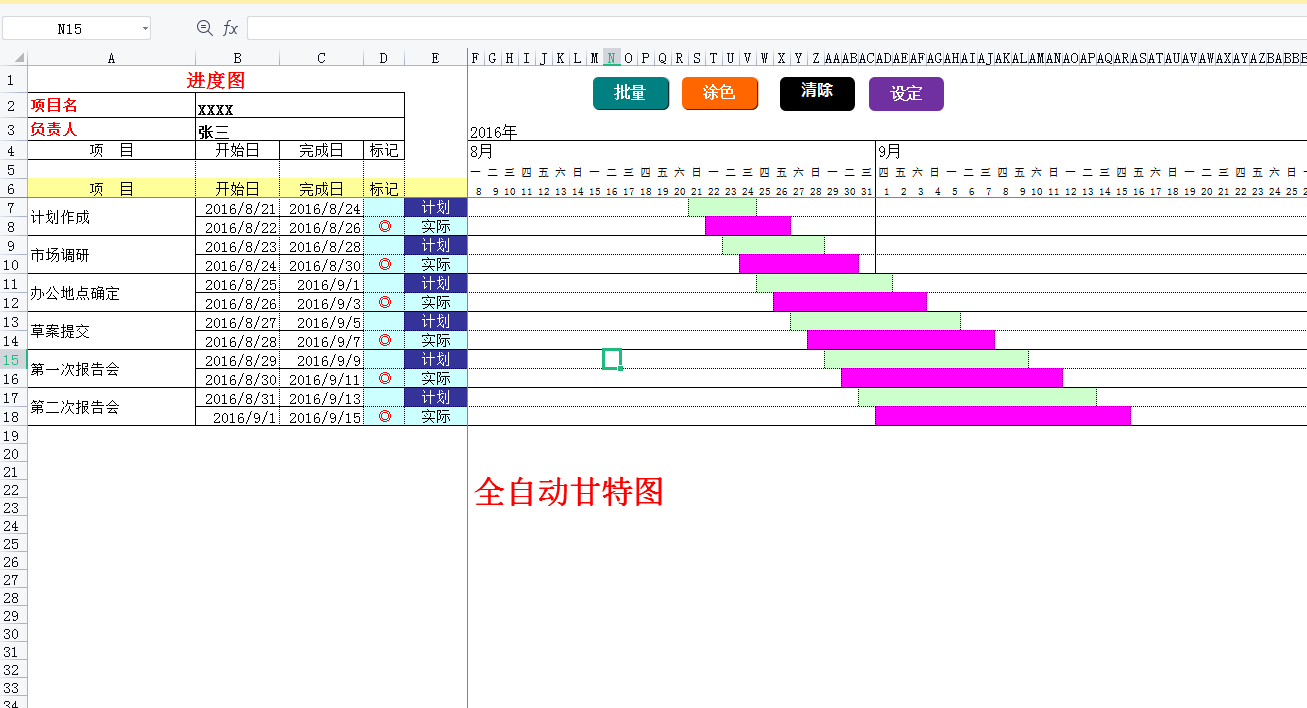Screen dimensions: 1307x708
Task: Select row 1 header
Action: click(x=13, y=80)
